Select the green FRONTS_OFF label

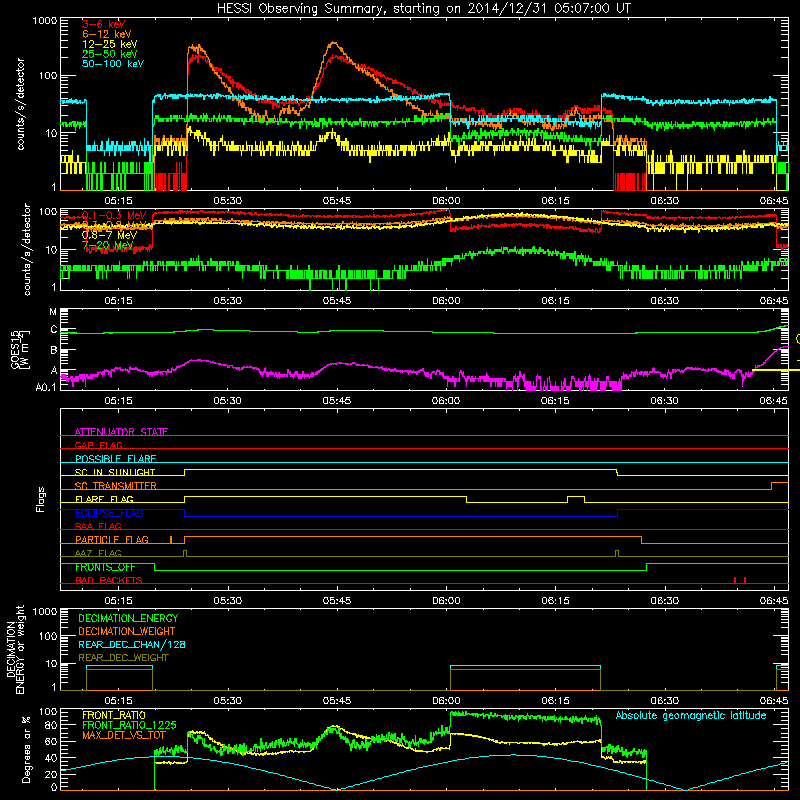pos(105,567)
